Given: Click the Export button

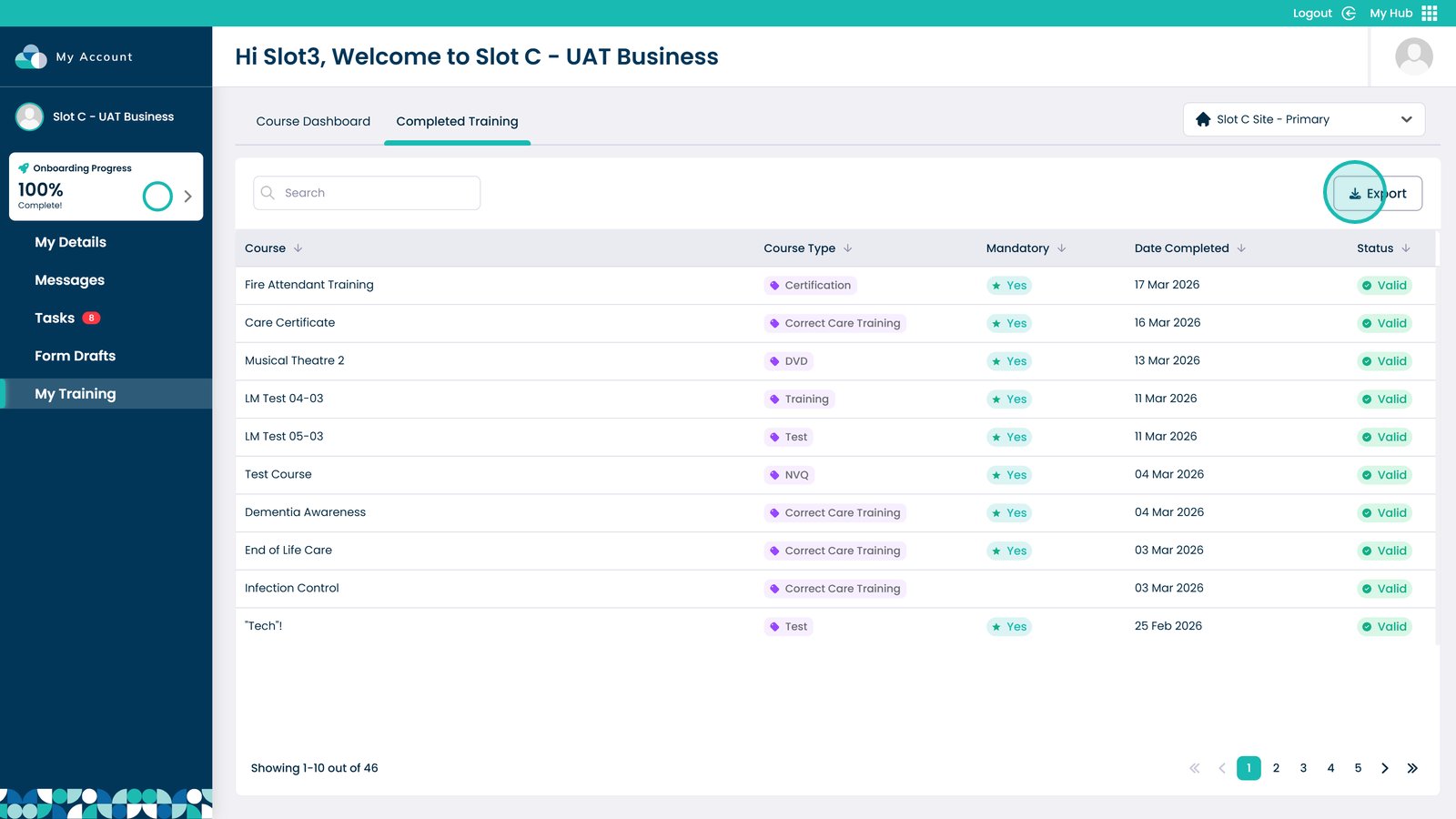Looking at the screenshot, I should tap(1377, 193).
